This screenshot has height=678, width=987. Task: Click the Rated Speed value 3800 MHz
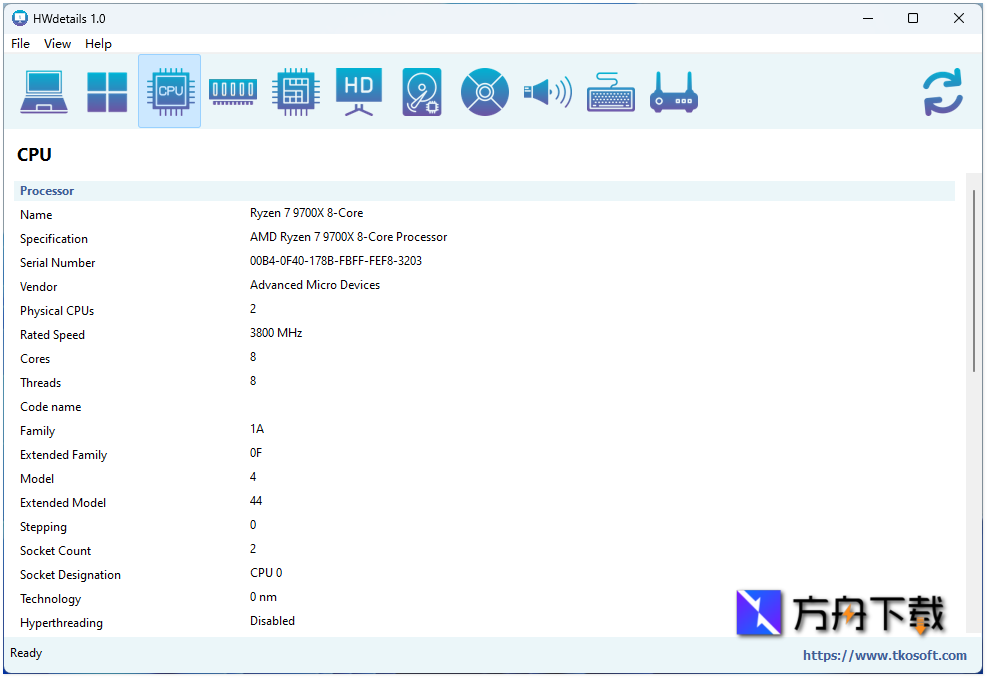(x=276, y=332)
